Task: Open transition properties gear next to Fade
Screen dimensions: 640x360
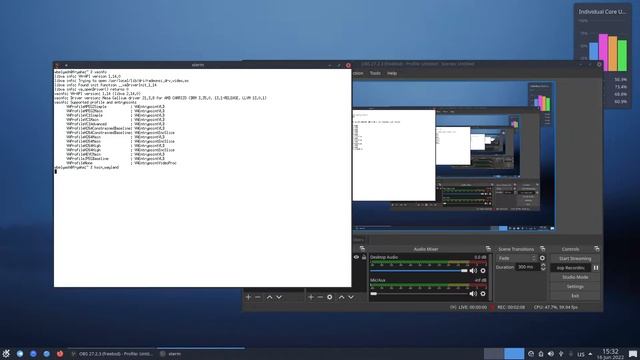Action: pyautogui.click(x=542, y=258)
